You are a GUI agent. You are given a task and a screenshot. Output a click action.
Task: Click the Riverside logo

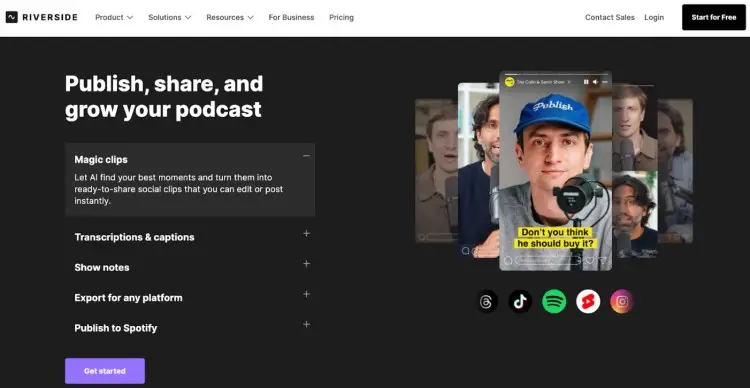click(41, 17)
